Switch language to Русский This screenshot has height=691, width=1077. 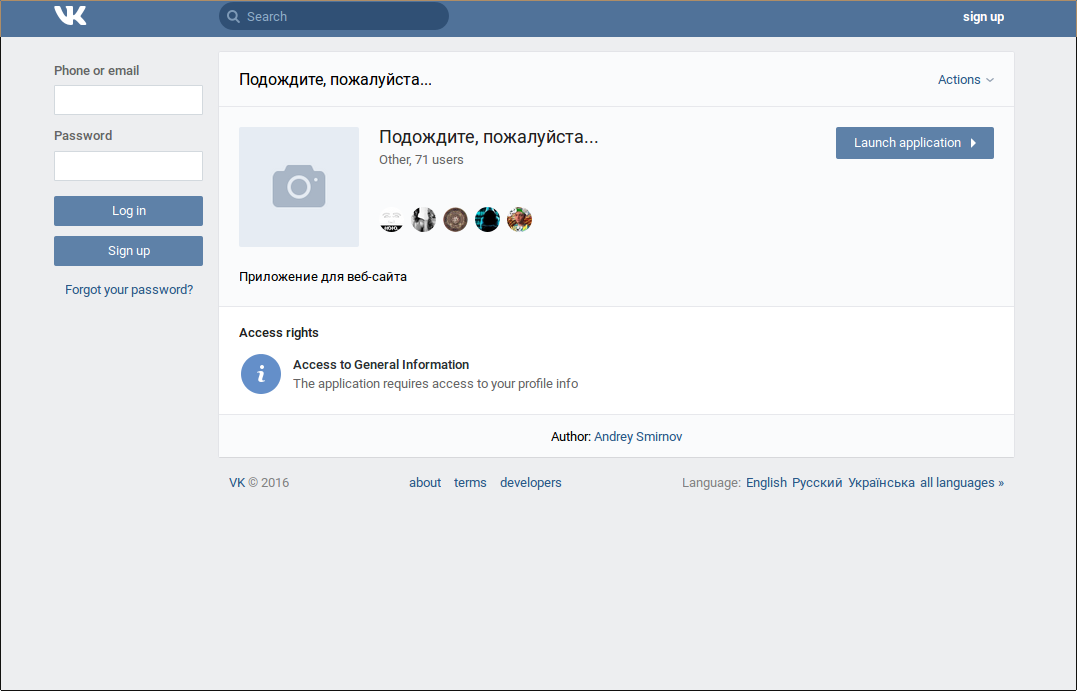(x=817, y=483)
